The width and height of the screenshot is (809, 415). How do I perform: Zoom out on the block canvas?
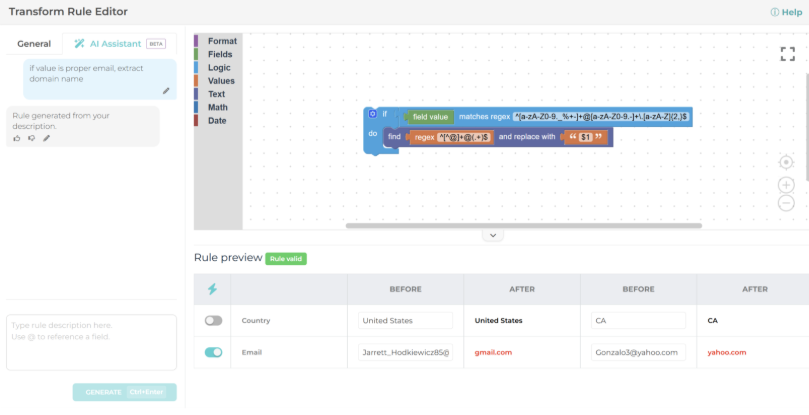786,203
